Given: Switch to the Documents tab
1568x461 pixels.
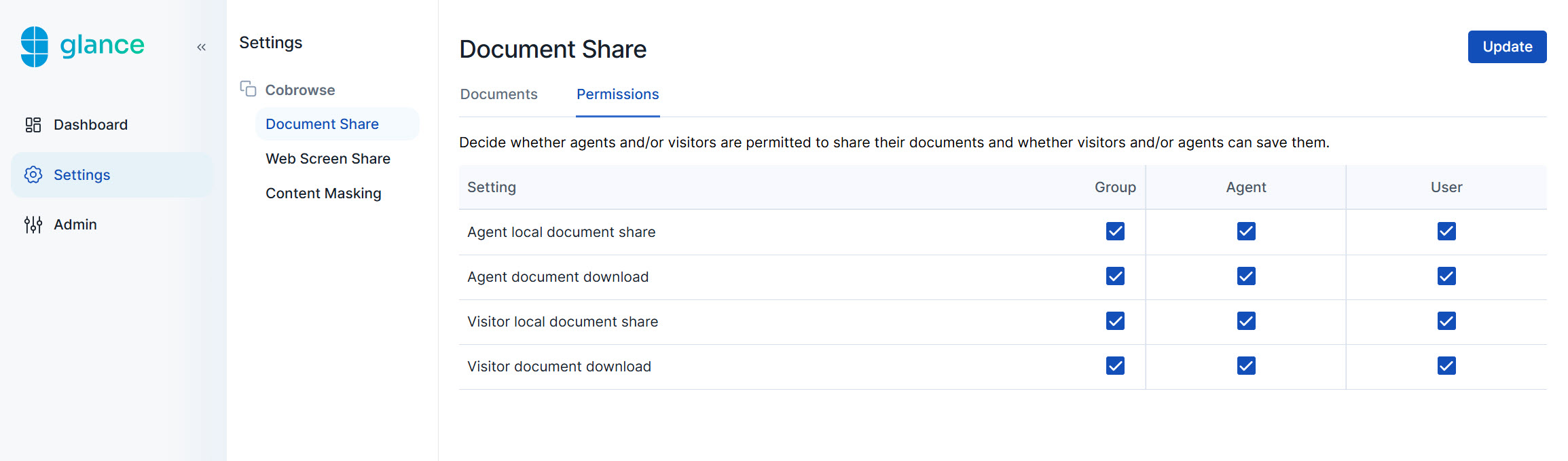Looking at the screenshot, I should (498, 94).
